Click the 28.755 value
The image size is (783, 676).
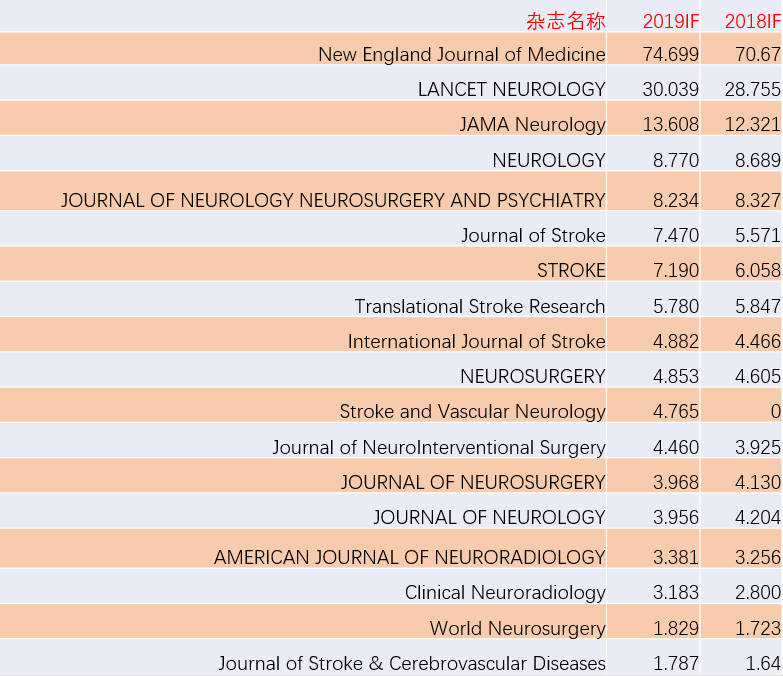click(753, 89)
